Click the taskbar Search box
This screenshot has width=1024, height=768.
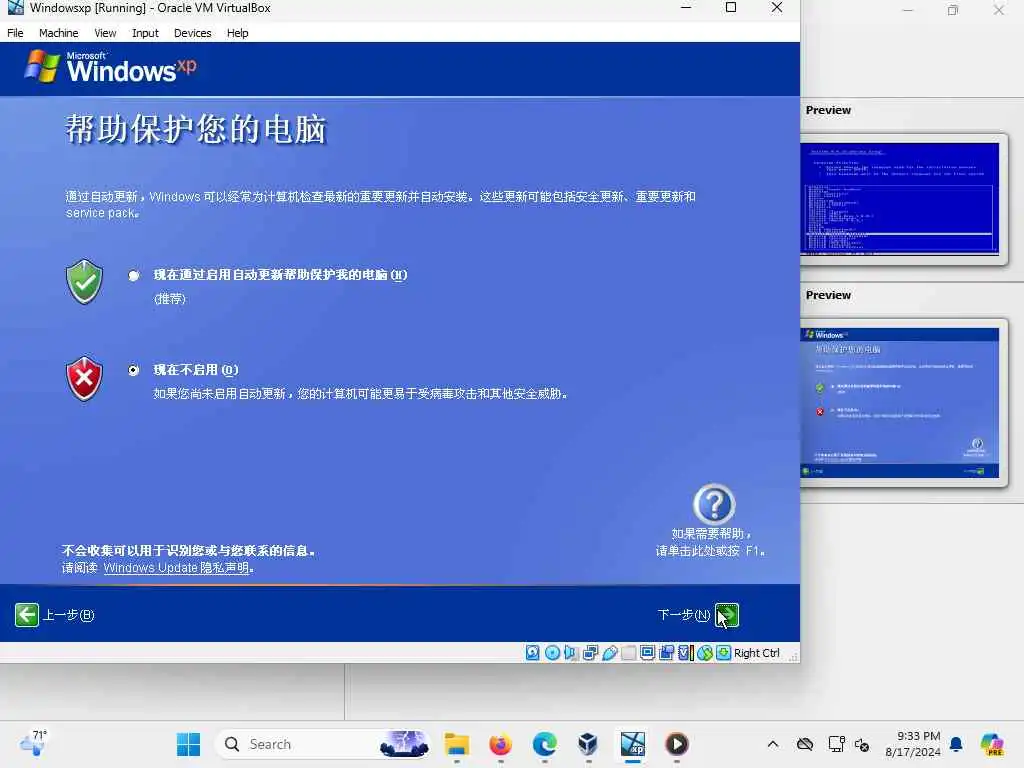(324, 744)
